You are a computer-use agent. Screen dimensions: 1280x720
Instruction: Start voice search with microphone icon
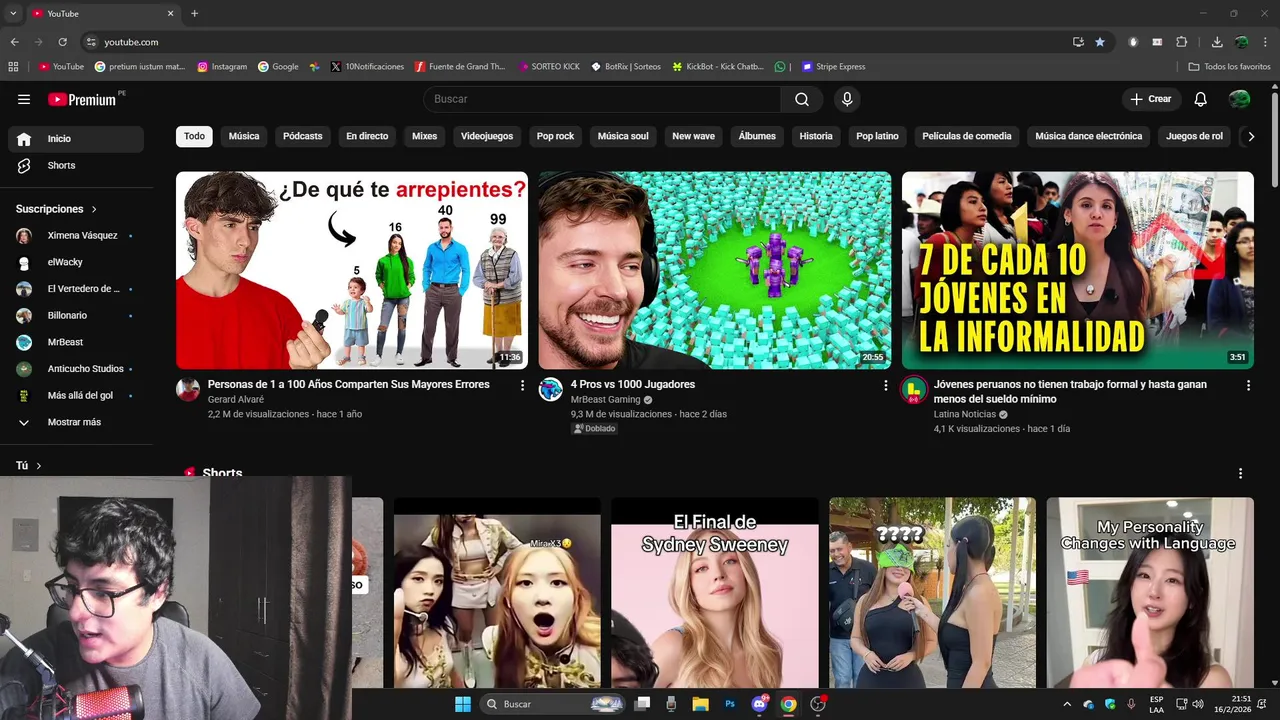[x=847, y=99]
